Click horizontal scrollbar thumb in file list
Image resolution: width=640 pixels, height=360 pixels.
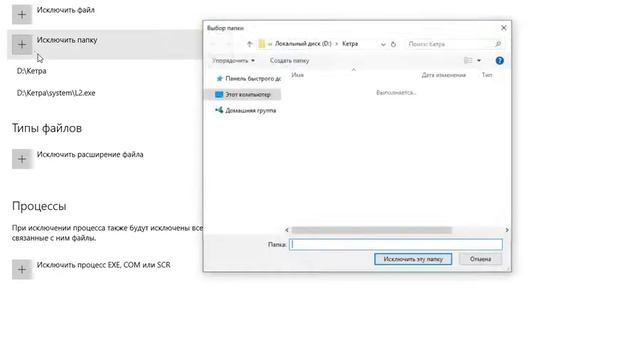371,230
